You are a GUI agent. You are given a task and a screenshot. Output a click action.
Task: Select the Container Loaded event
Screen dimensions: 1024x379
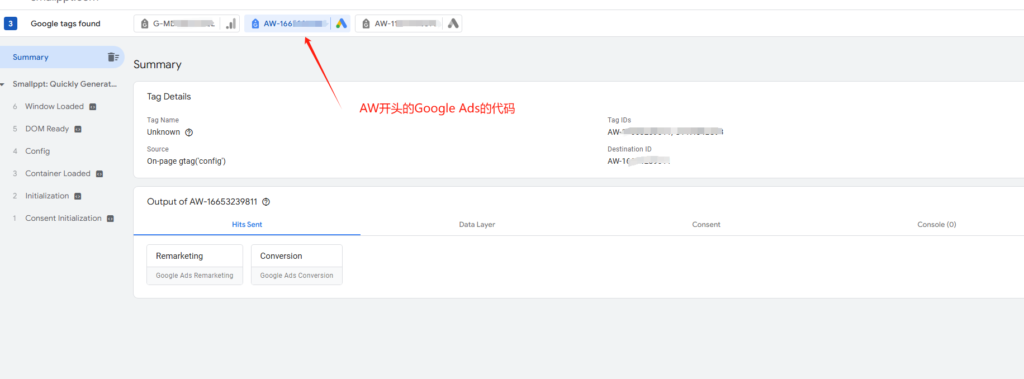click(x=57, y=174)
